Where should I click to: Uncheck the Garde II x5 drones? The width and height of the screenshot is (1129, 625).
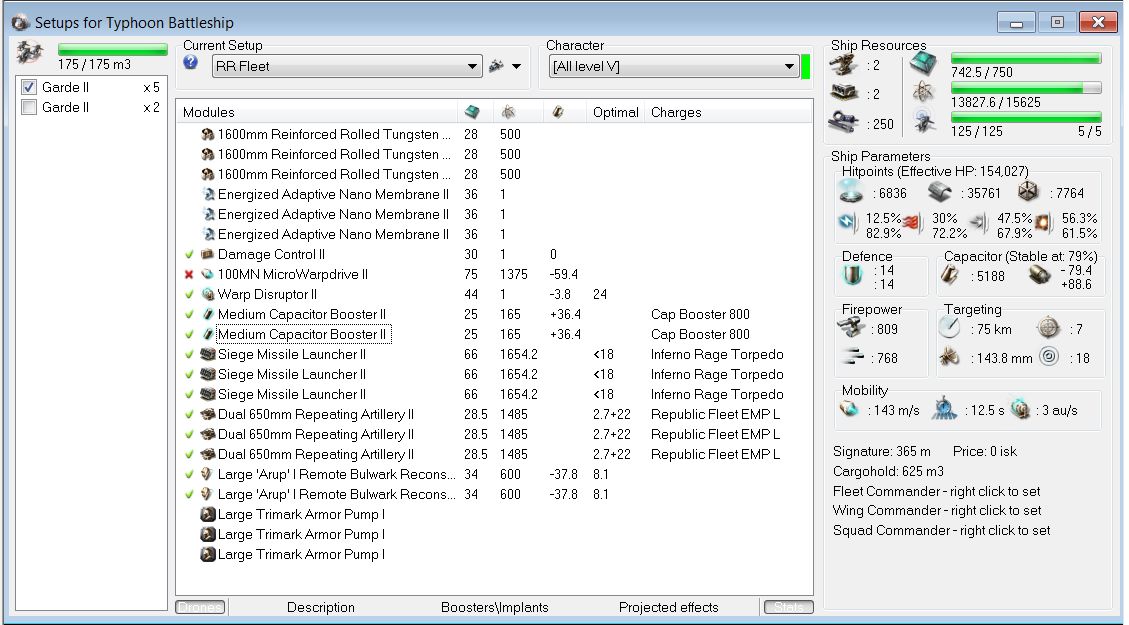pos(29,87)
